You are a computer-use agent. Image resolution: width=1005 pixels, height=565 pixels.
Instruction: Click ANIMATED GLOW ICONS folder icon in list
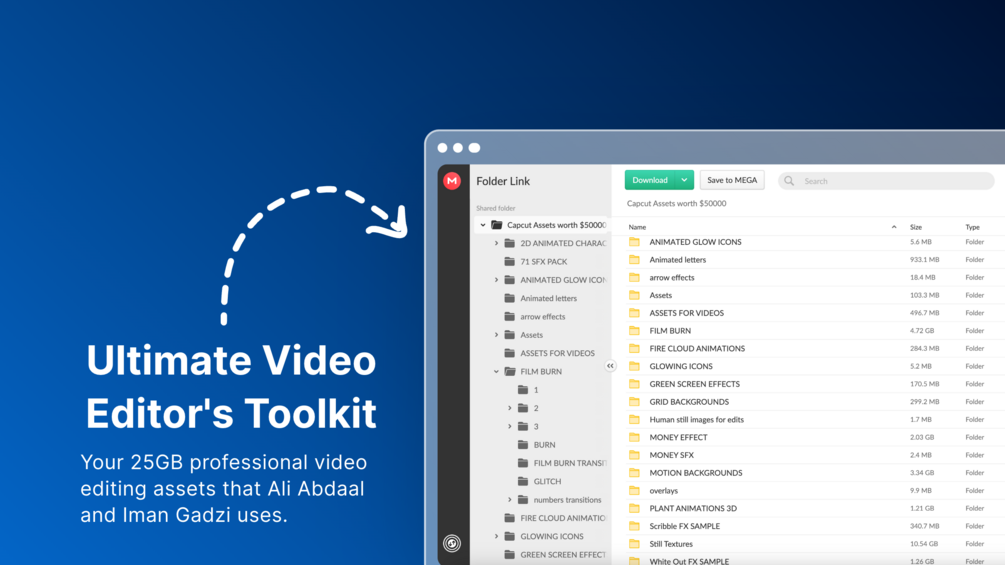tap(634, 242)
